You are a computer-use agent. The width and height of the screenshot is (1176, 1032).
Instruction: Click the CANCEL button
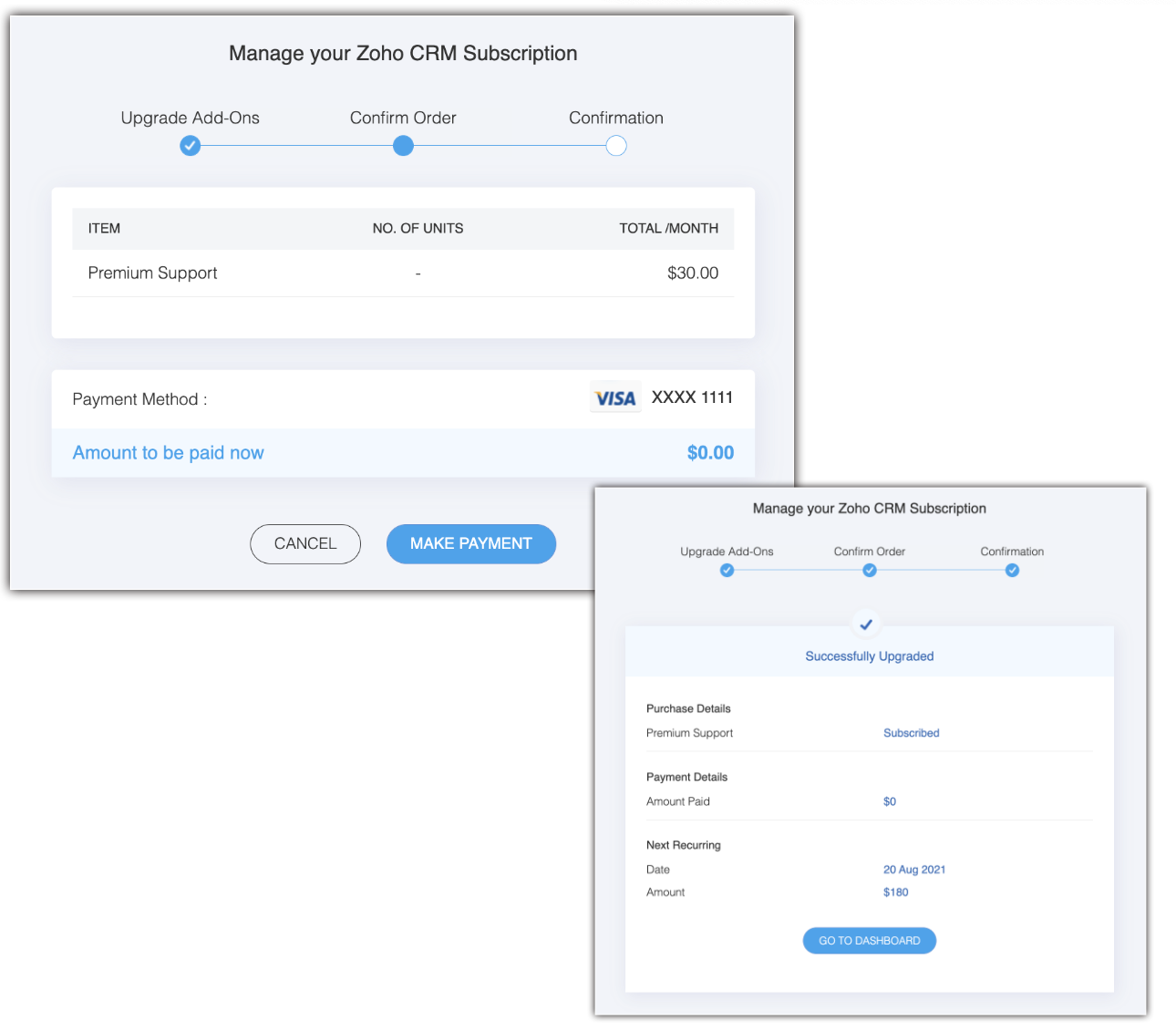point(305,543)
